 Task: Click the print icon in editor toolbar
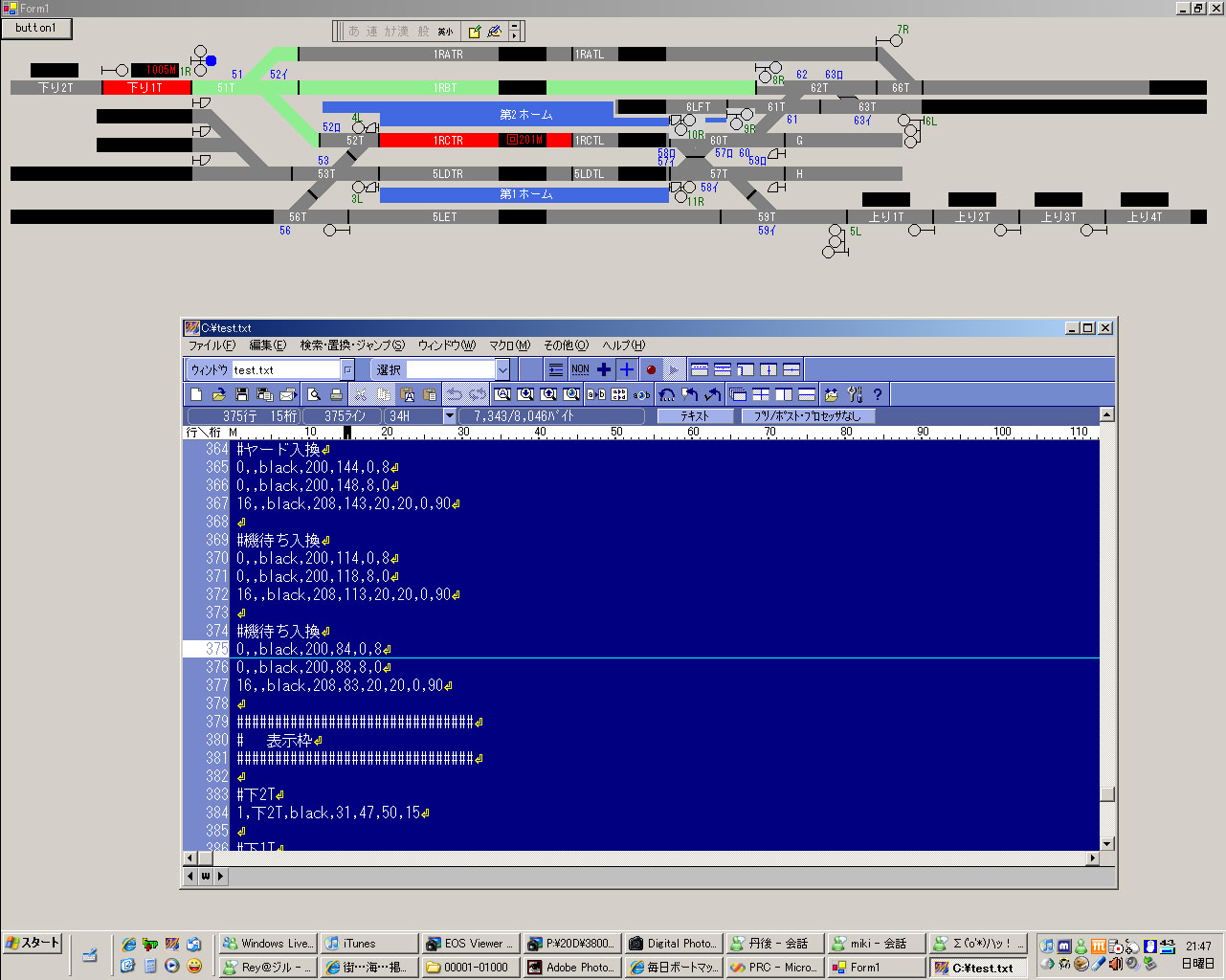(x=336, y=394)
